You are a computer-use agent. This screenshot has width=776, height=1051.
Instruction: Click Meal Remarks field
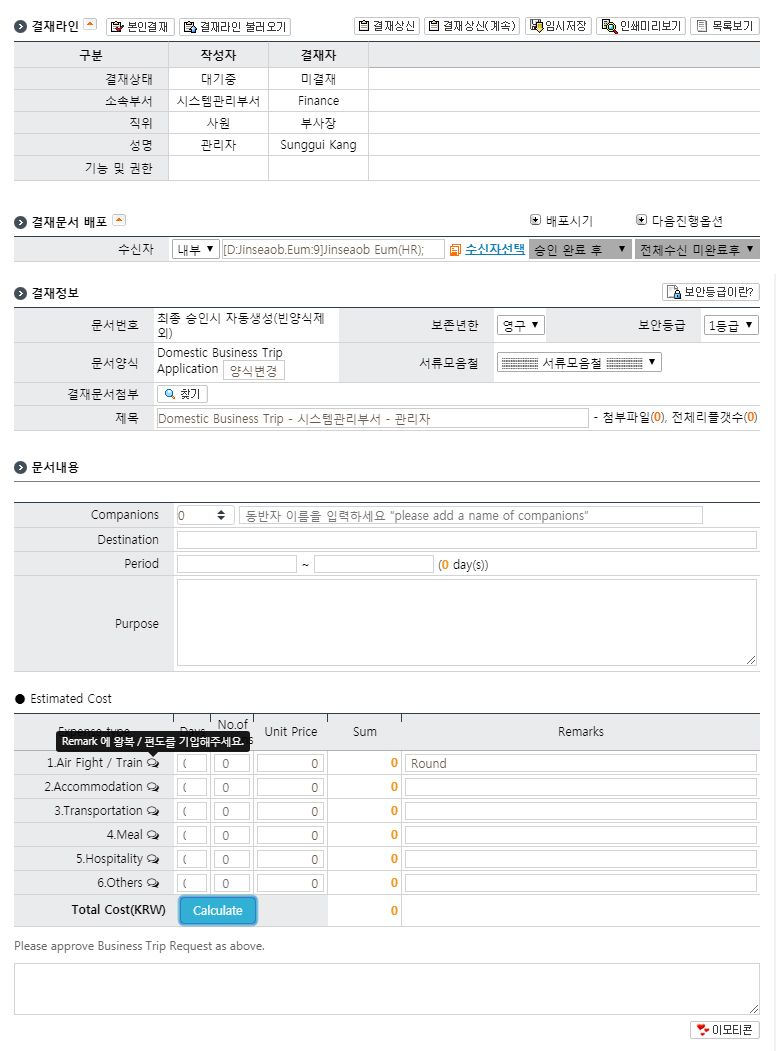point(580,836)
